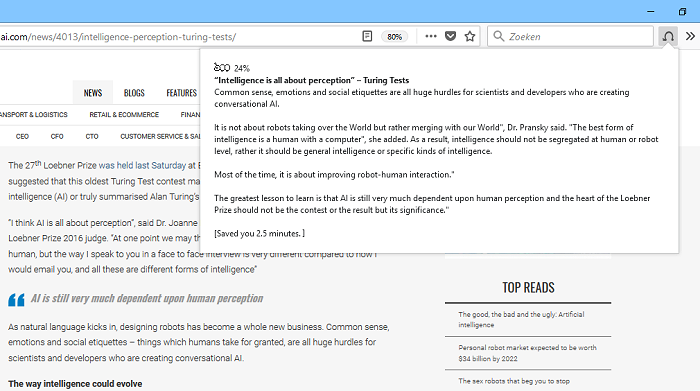Open the BLOGS tab
700x391 pixels.
click(x=134, y=93)
